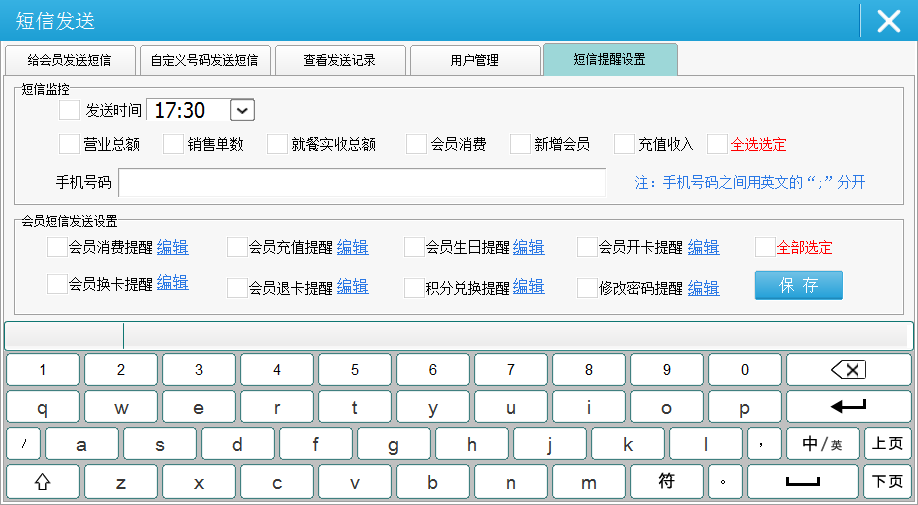The image size is (918, 505).
Task: Click the 手机号码 input field
Action: point(361,183)
